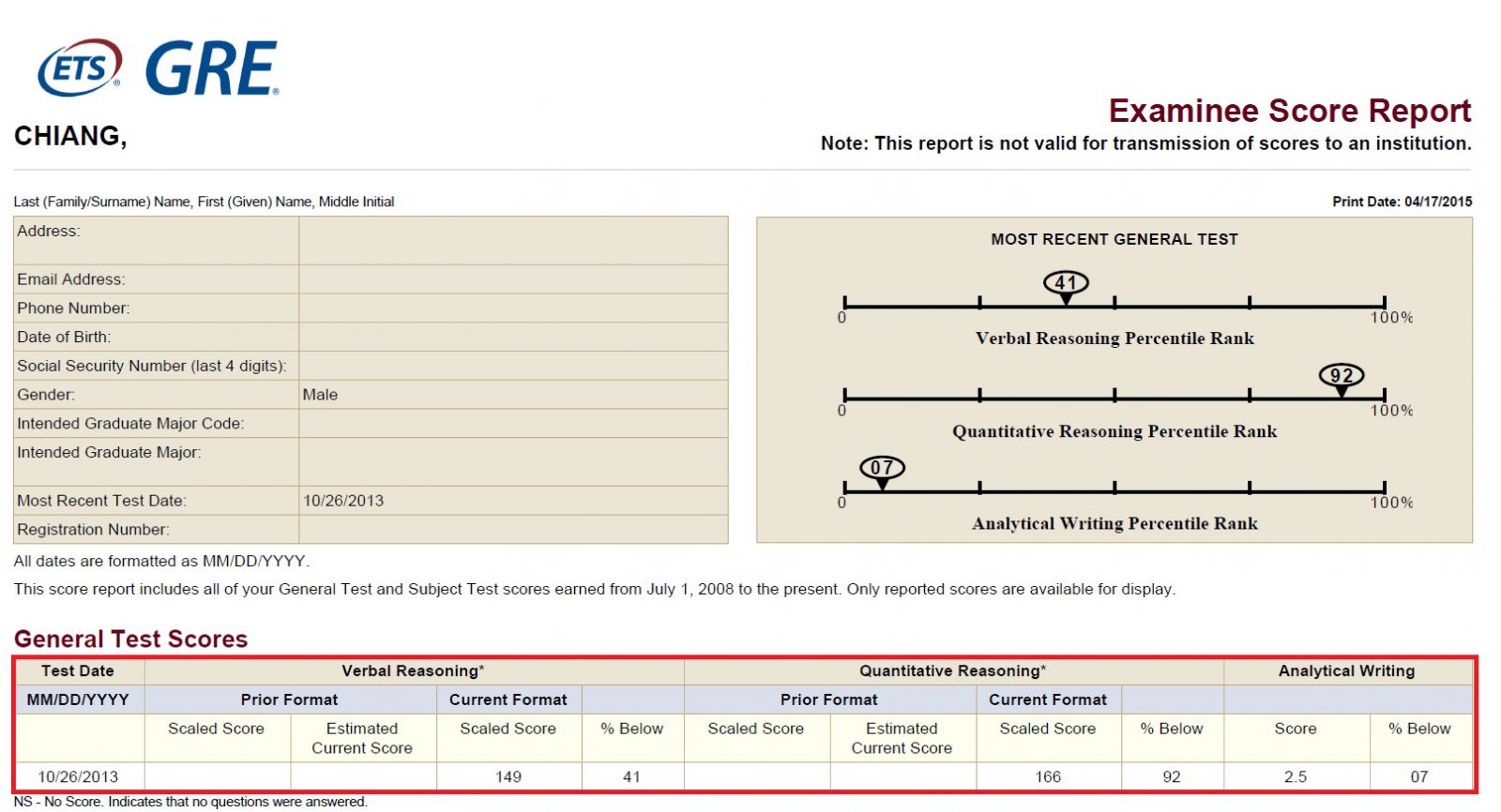Click the Intended Graduate Major label
Screen dimensions: 1501x812
click(x=109, y=453)
